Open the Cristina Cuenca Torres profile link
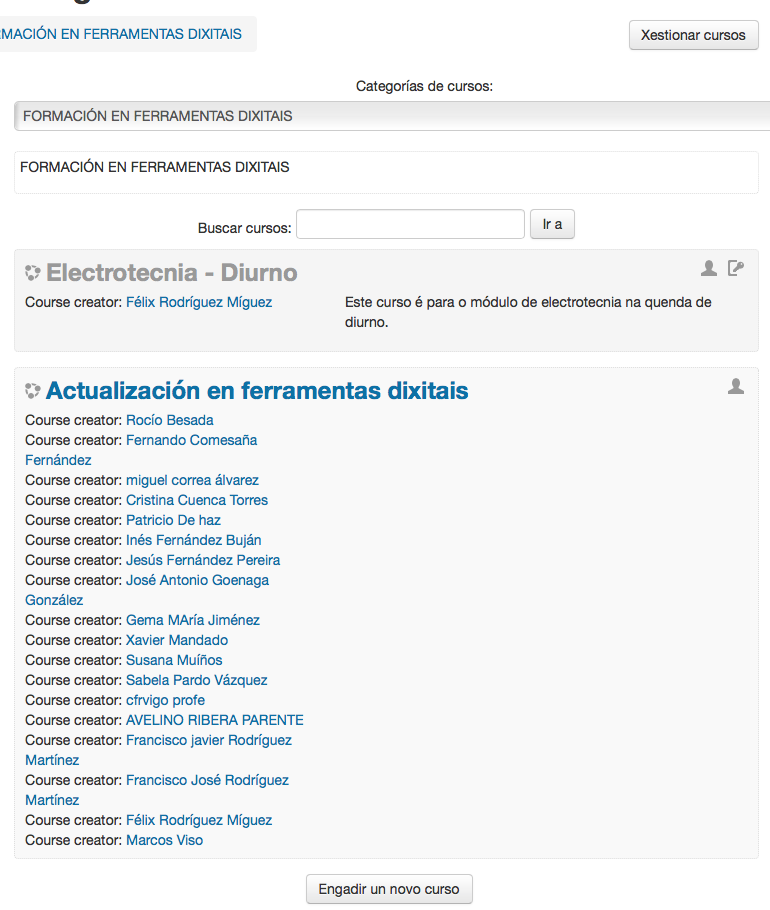The height and width of the screenshot is (910, 770). pyautogui.click(x=196, y=500)
